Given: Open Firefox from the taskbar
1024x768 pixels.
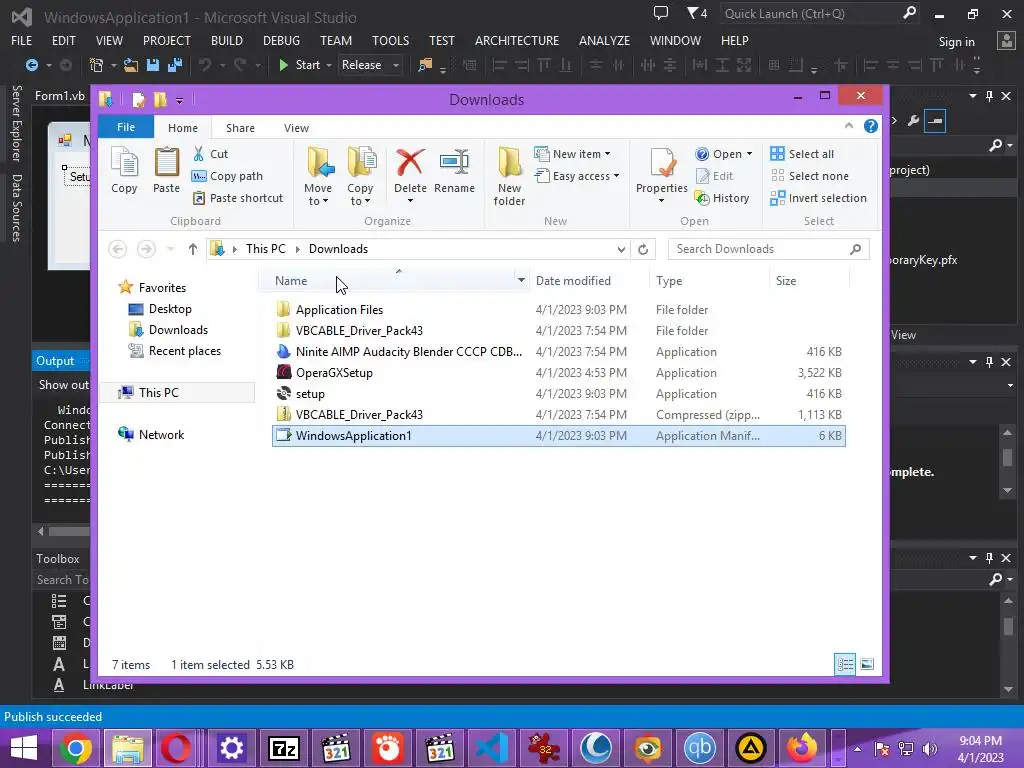Looking at the screenshot, I should (x=802, y=748).
